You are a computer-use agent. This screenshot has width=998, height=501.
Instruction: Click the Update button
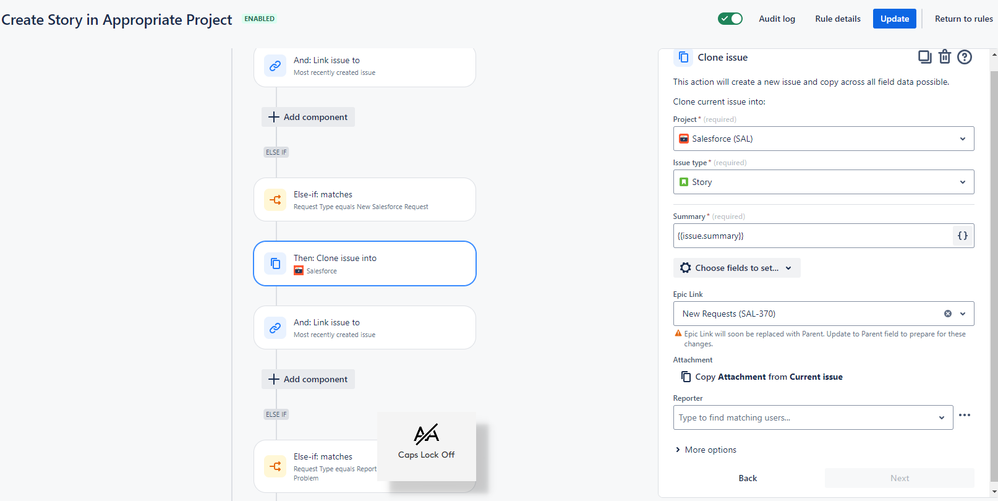894,18
